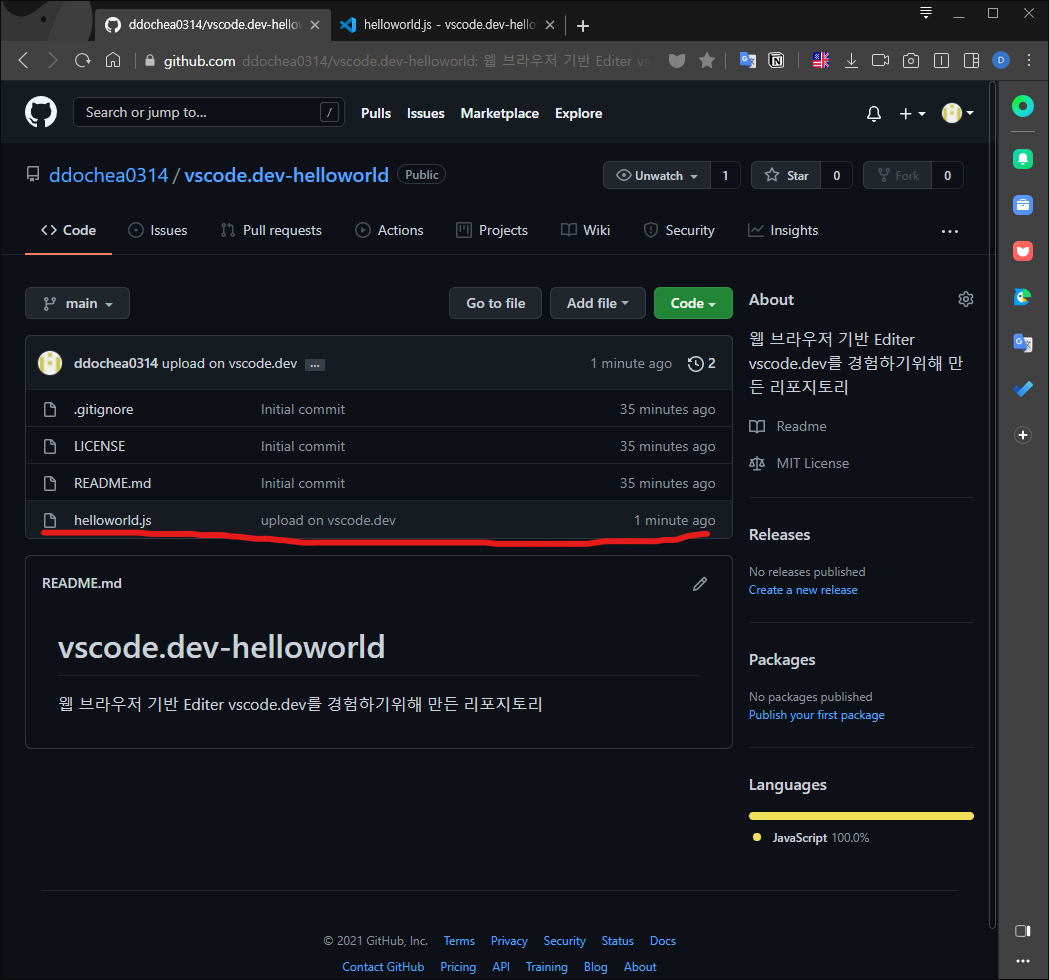The width and height of the screenshot is (1049, 980).
Task: Open the blue checkmark To Do sidebar icon
Action: 1023,389
